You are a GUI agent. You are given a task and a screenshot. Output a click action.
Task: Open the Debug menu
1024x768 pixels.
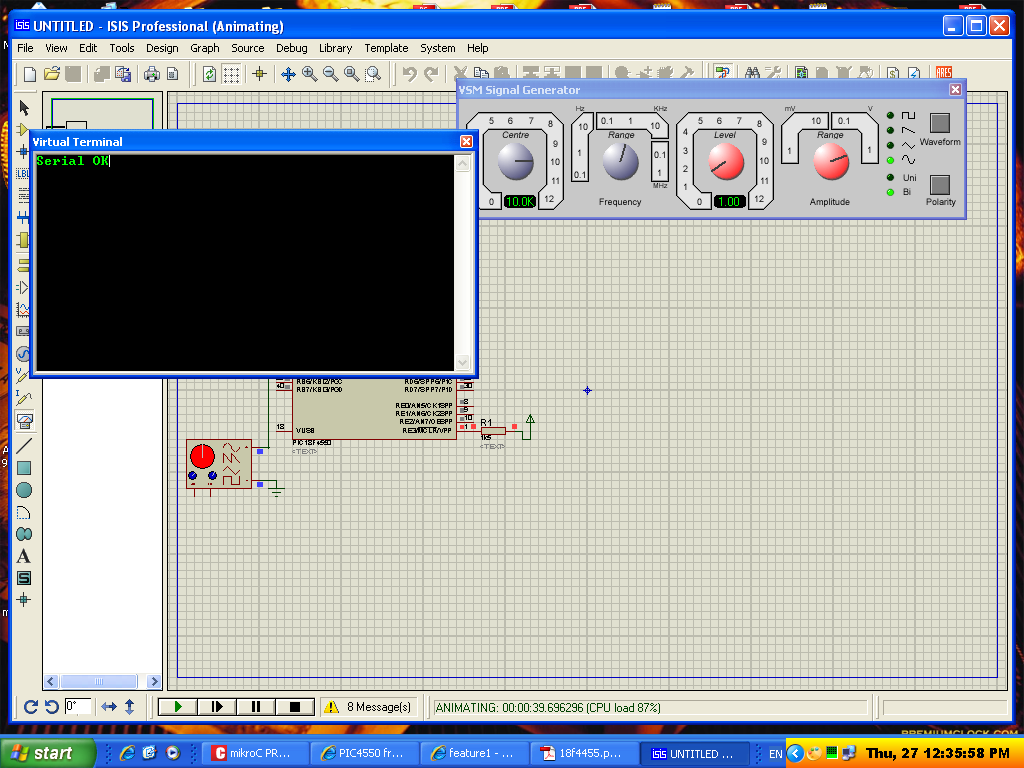coord(291,48)
